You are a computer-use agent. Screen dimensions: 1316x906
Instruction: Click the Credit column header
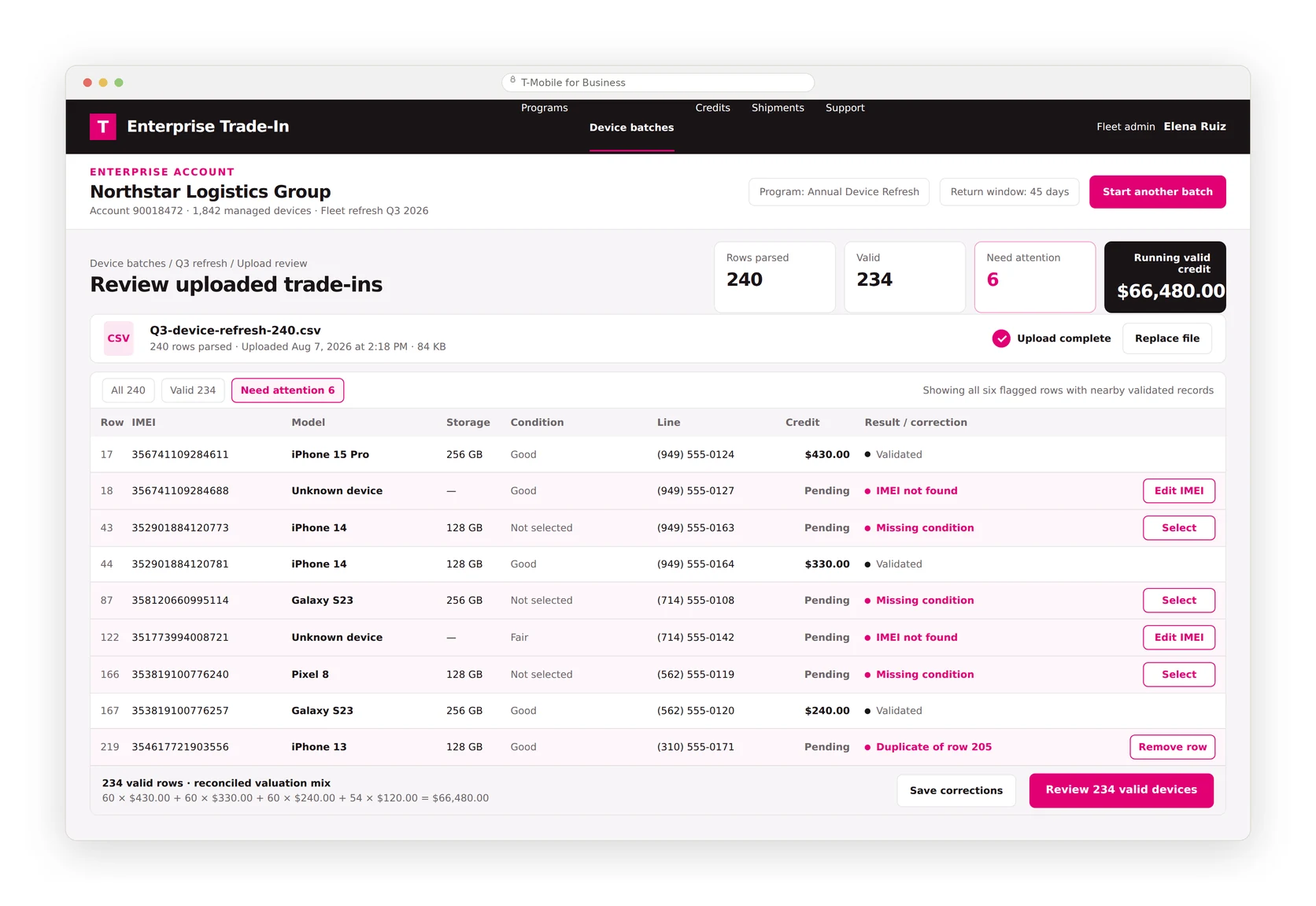tap(803, 423)
